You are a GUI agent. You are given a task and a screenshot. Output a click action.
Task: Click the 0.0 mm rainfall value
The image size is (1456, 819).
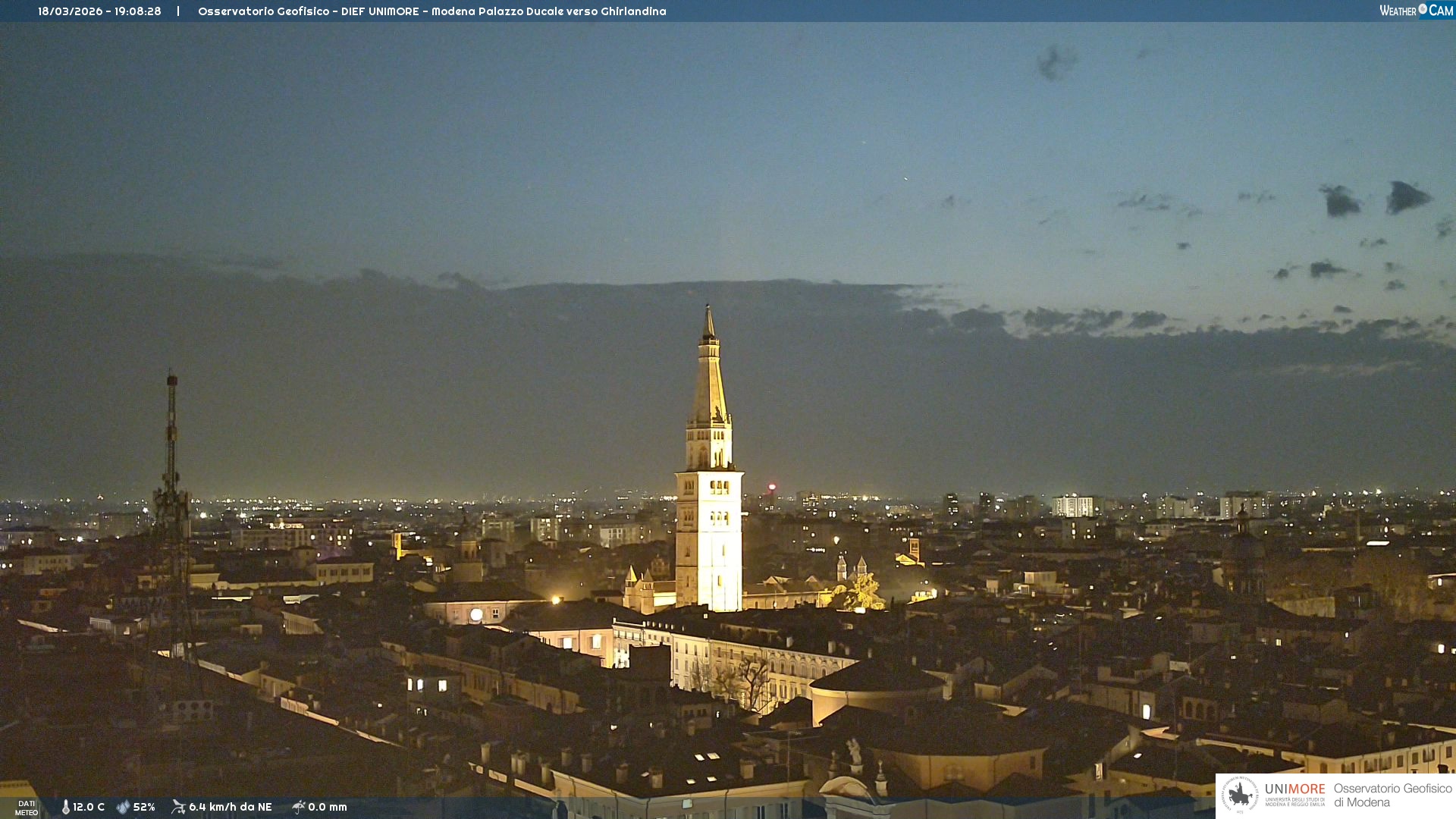(x=328, y=807)
